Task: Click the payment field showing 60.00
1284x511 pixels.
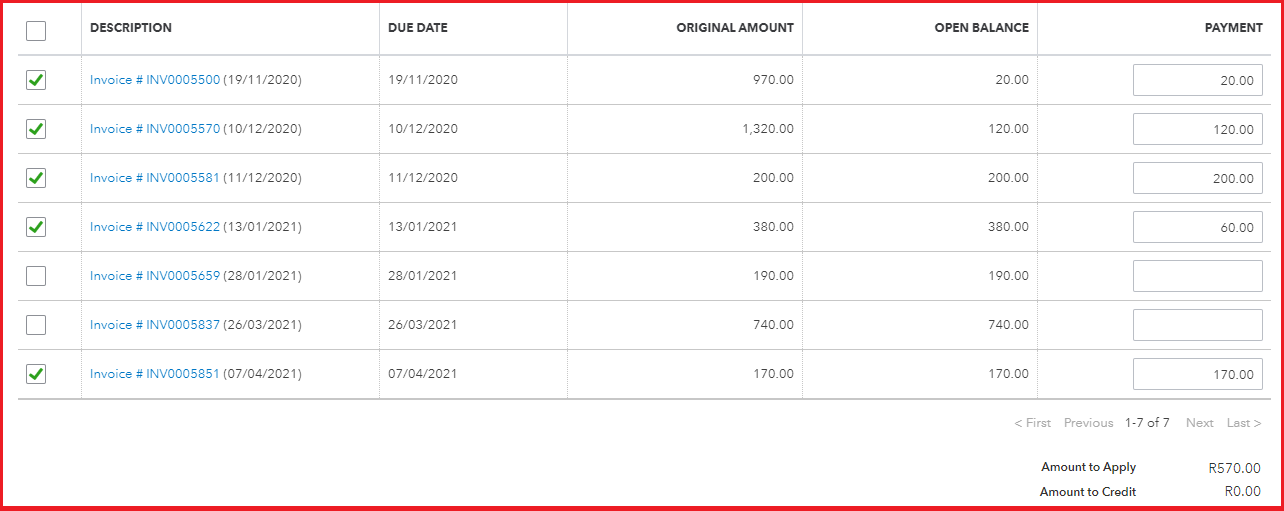Action: [1198, 227]
